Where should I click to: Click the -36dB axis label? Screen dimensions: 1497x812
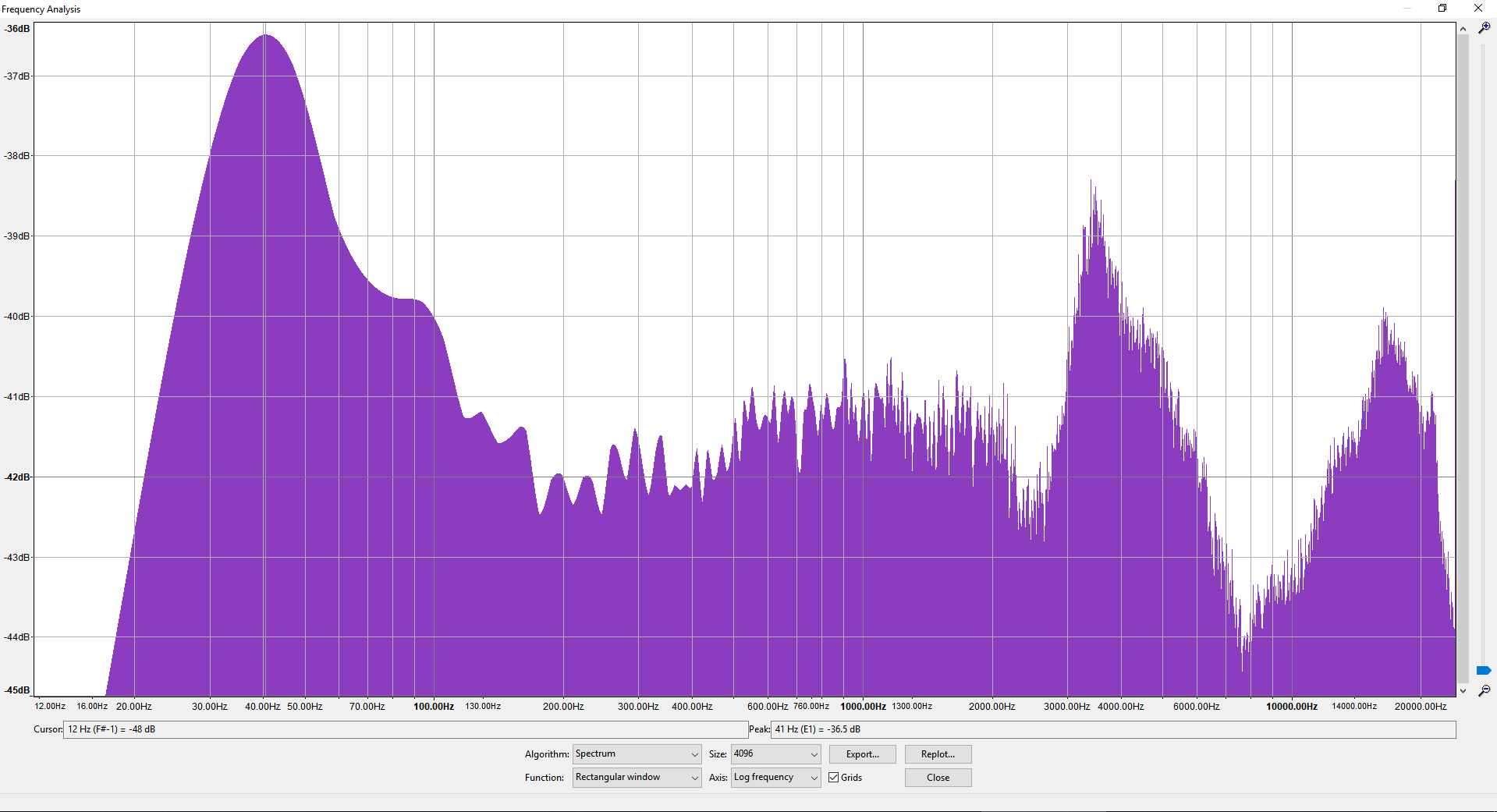tap(17, 29)
